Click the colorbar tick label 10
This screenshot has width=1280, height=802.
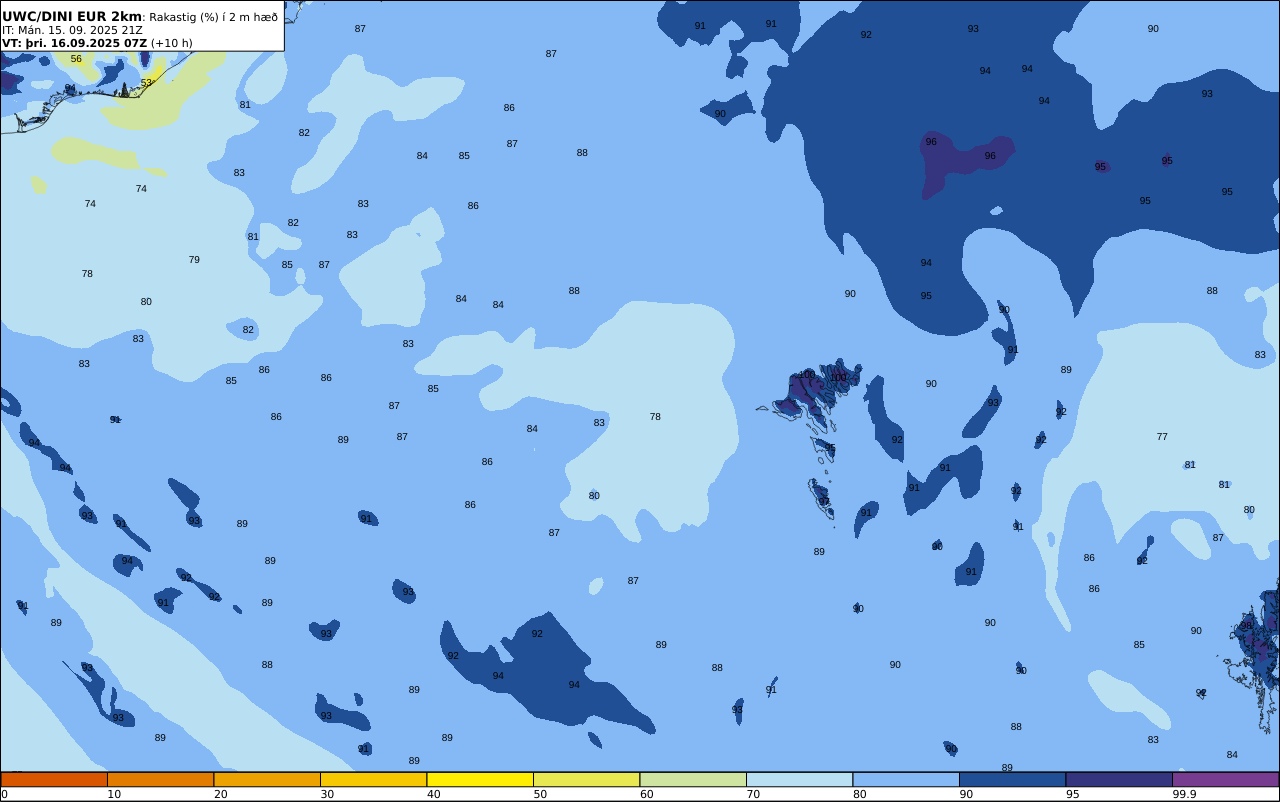pyautogui.click(x=114, y=794)
